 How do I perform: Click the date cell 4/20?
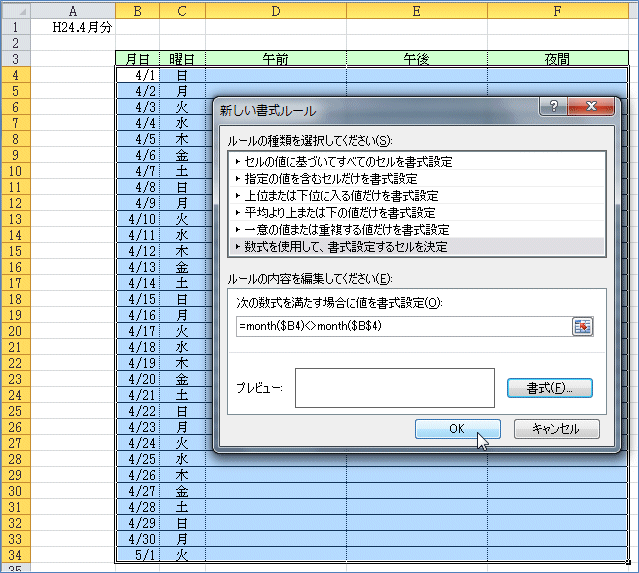coord(137,379)
